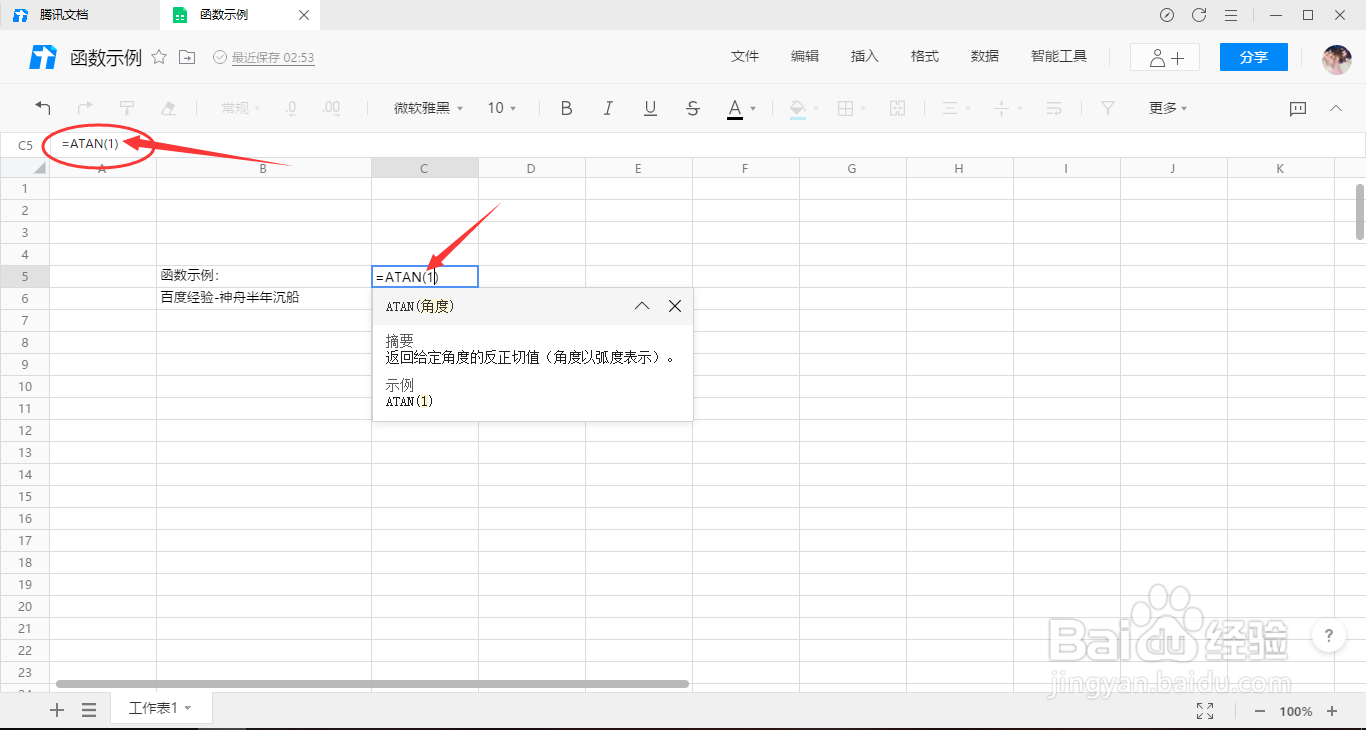Click the horizontal scrollbar
The width and height of the screenshot is (1366, 730).
[x=373, y=684]
